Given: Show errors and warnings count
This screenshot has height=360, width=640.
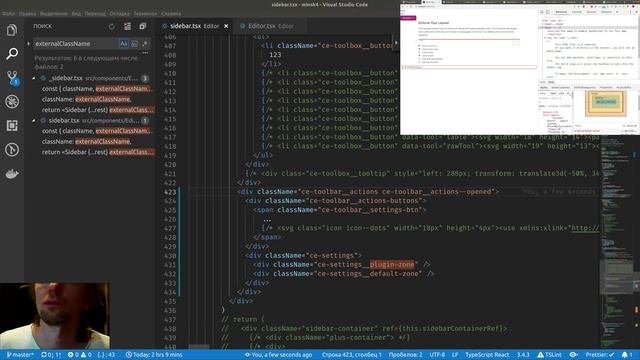Looking at the screenshot, I should 80,355.
